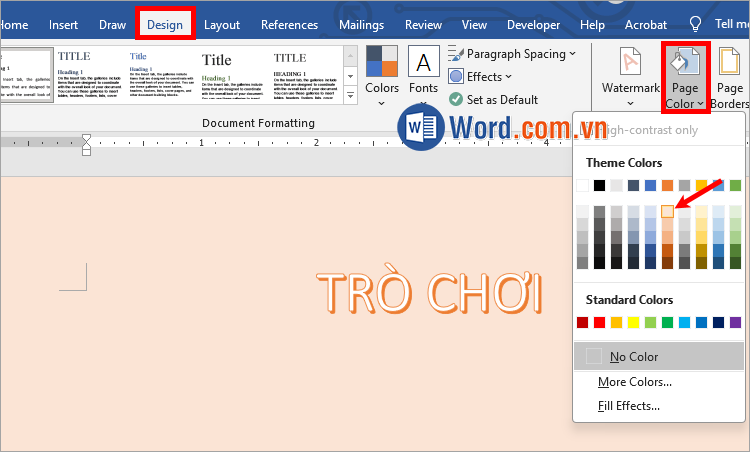750x452 pixels.
Task: Choose dark red in Standard Colors
Action: 582,322
